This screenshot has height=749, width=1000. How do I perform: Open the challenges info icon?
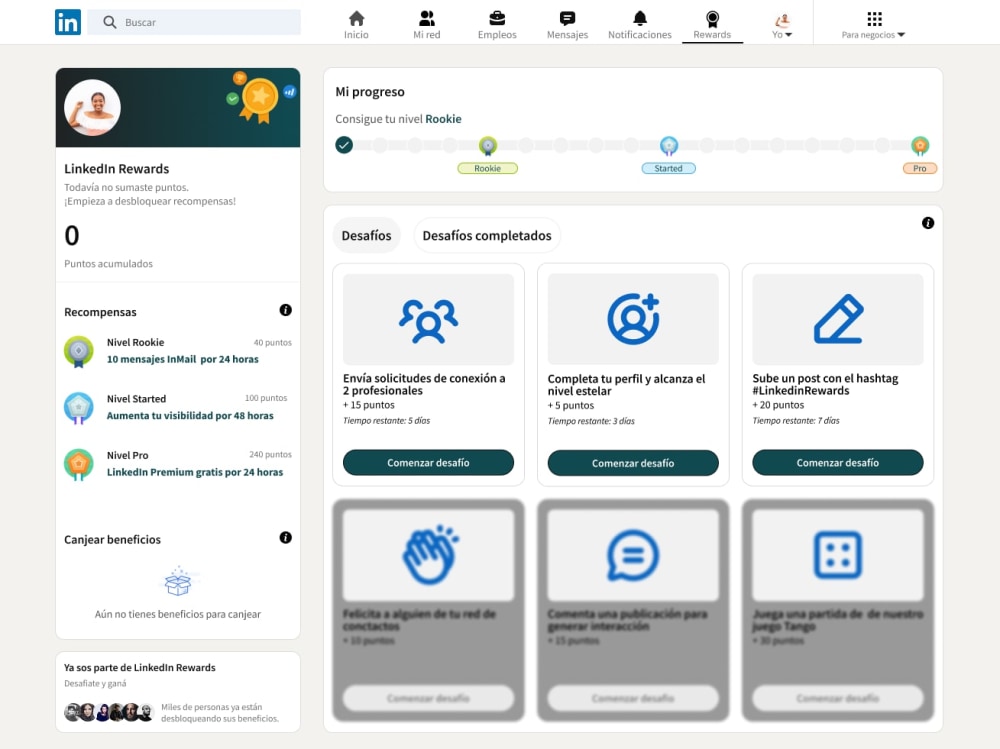coord(928,223)
